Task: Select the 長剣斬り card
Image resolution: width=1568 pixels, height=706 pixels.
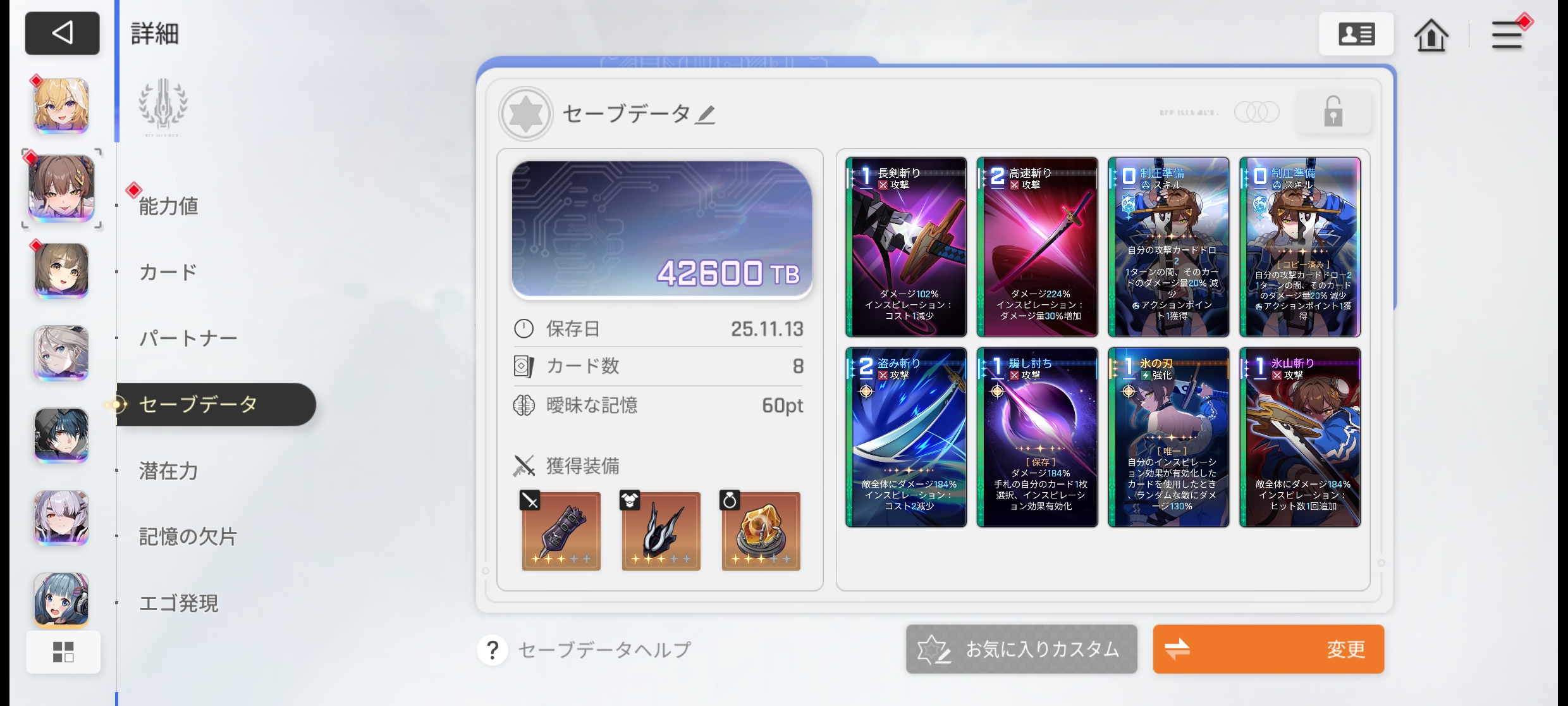Action: (906, 247)
